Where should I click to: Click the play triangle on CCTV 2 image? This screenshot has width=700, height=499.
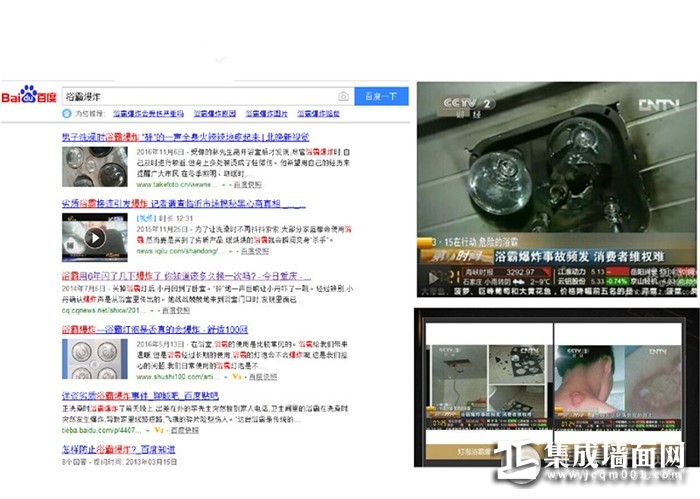pos(433,278)
